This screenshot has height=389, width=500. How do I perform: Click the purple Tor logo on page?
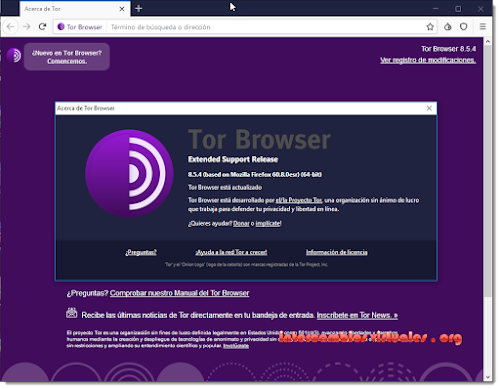pyautogui.click(x=14, y=55)
